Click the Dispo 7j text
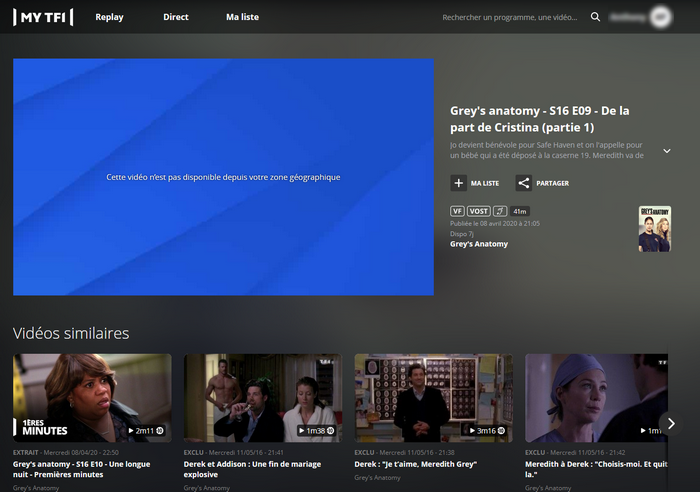 [x=462, y=233]
